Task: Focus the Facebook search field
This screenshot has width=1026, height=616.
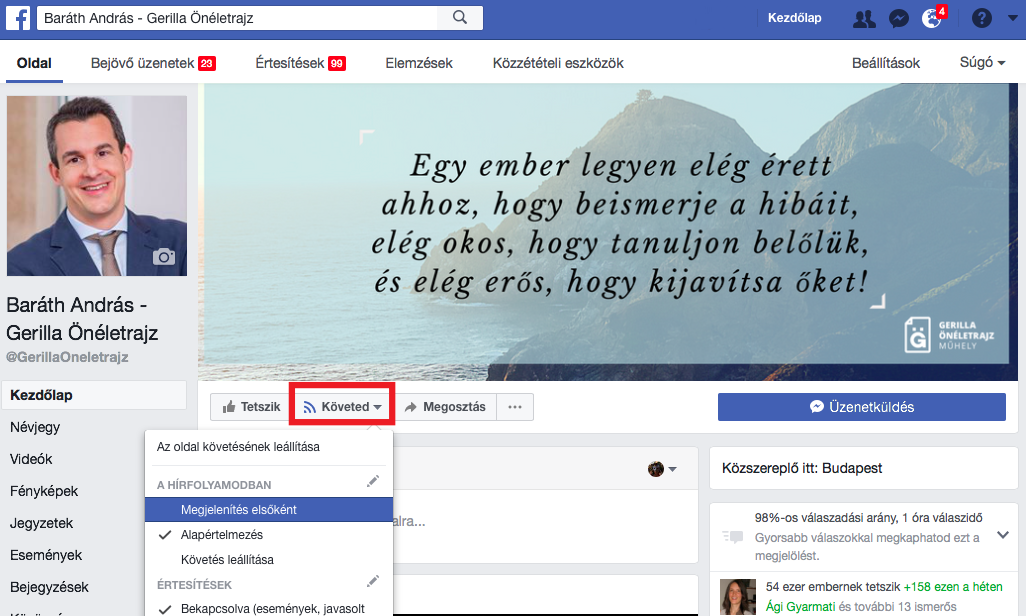Action: [238, 18]
